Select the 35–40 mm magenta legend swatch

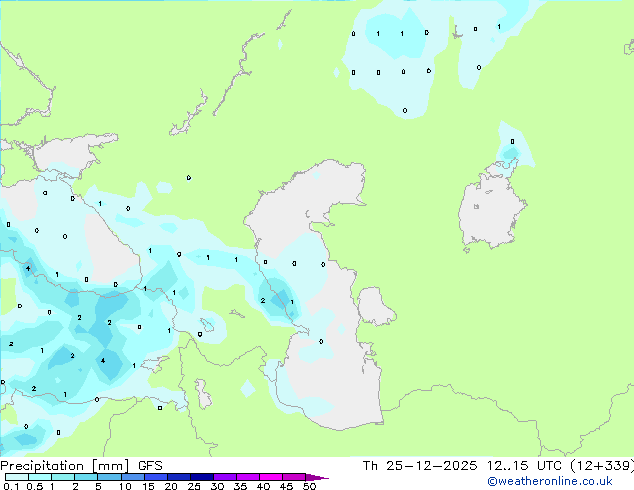(x=247, y=477)
